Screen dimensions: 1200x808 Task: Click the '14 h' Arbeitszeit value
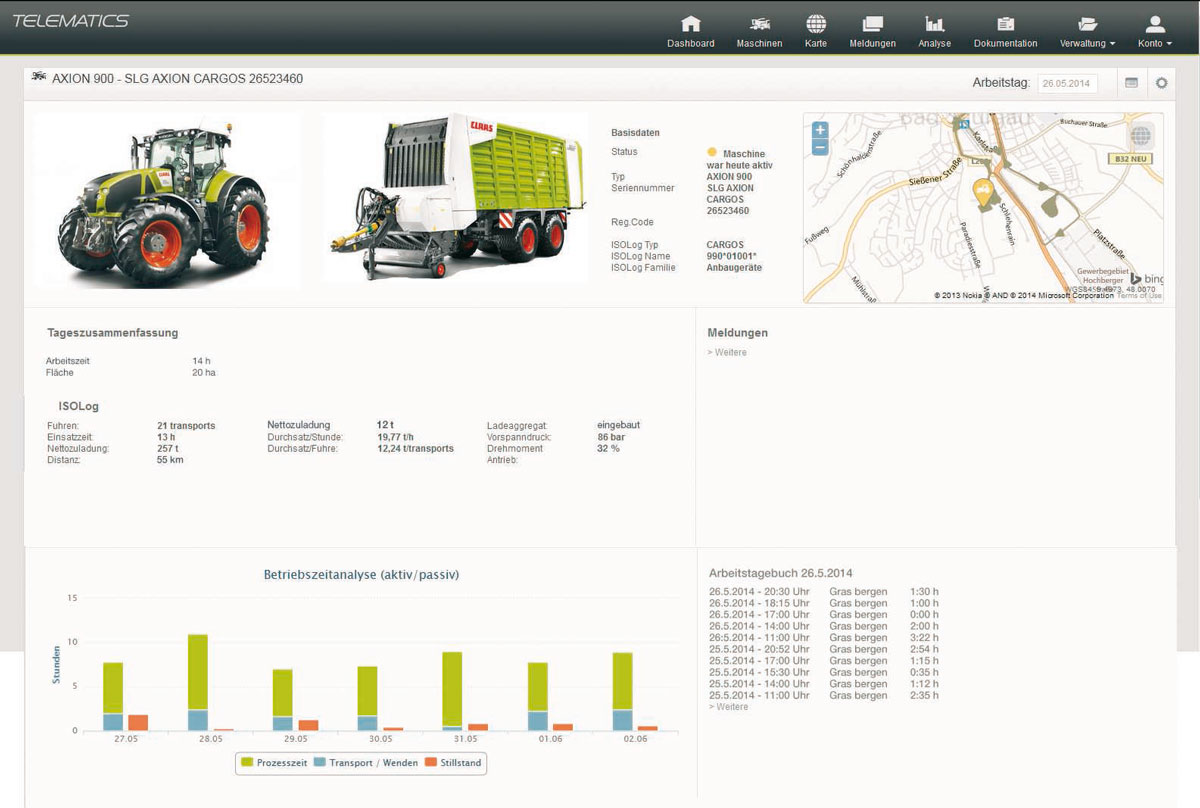pyautogui.click(x=201, y=361)
